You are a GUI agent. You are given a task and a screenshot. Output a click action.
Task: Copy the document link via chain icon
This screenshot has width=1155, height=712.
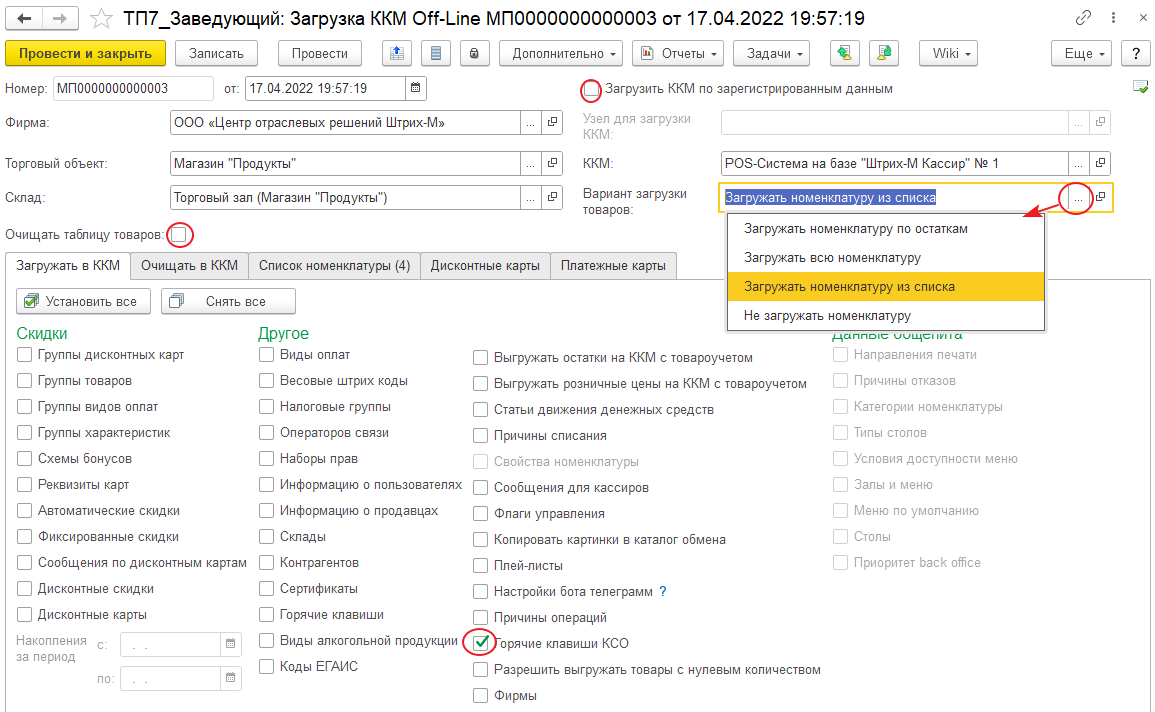(x=1084, y=18)
